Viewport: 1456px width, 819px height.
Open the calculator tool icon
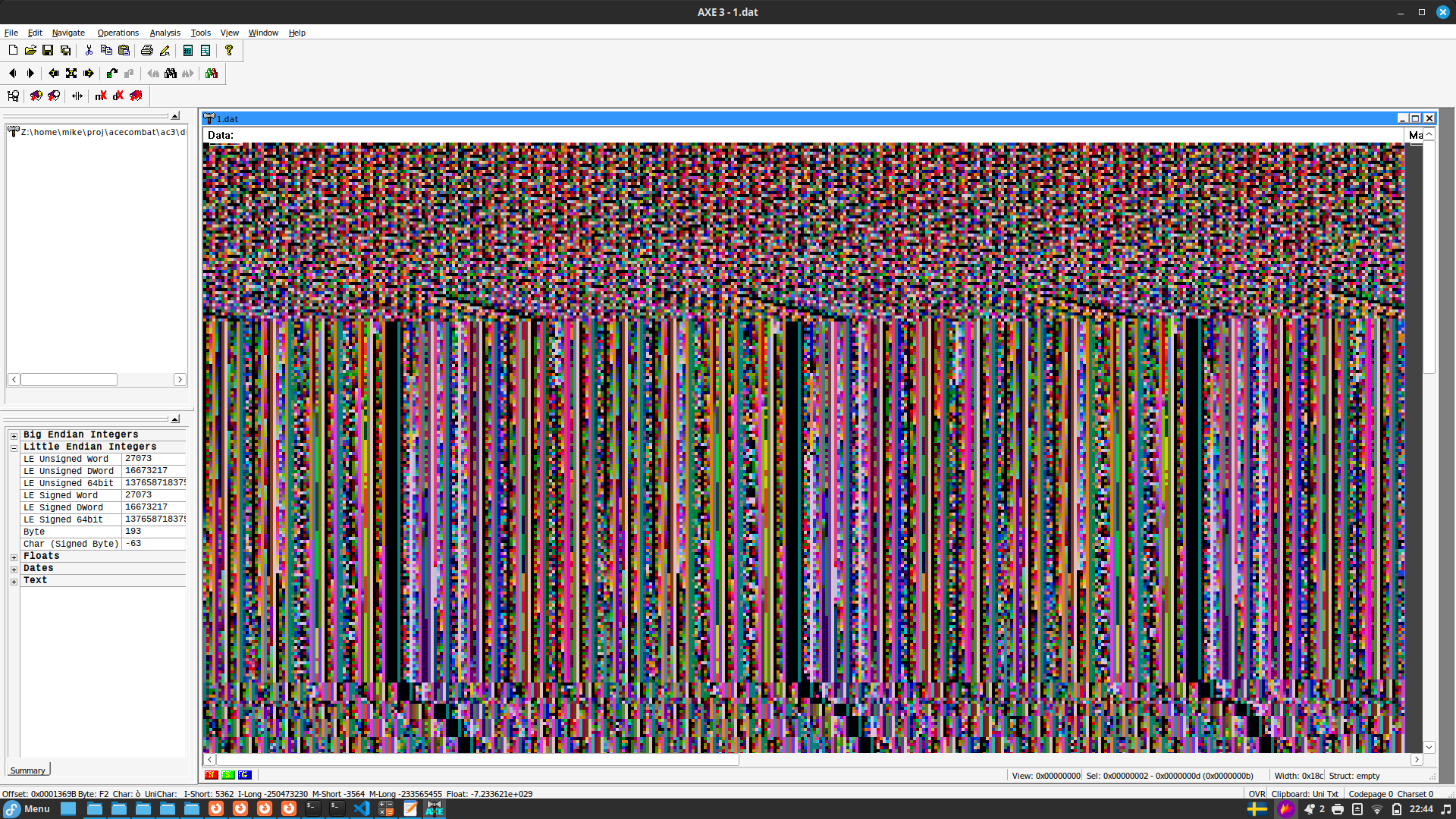[x=187, y=50]
